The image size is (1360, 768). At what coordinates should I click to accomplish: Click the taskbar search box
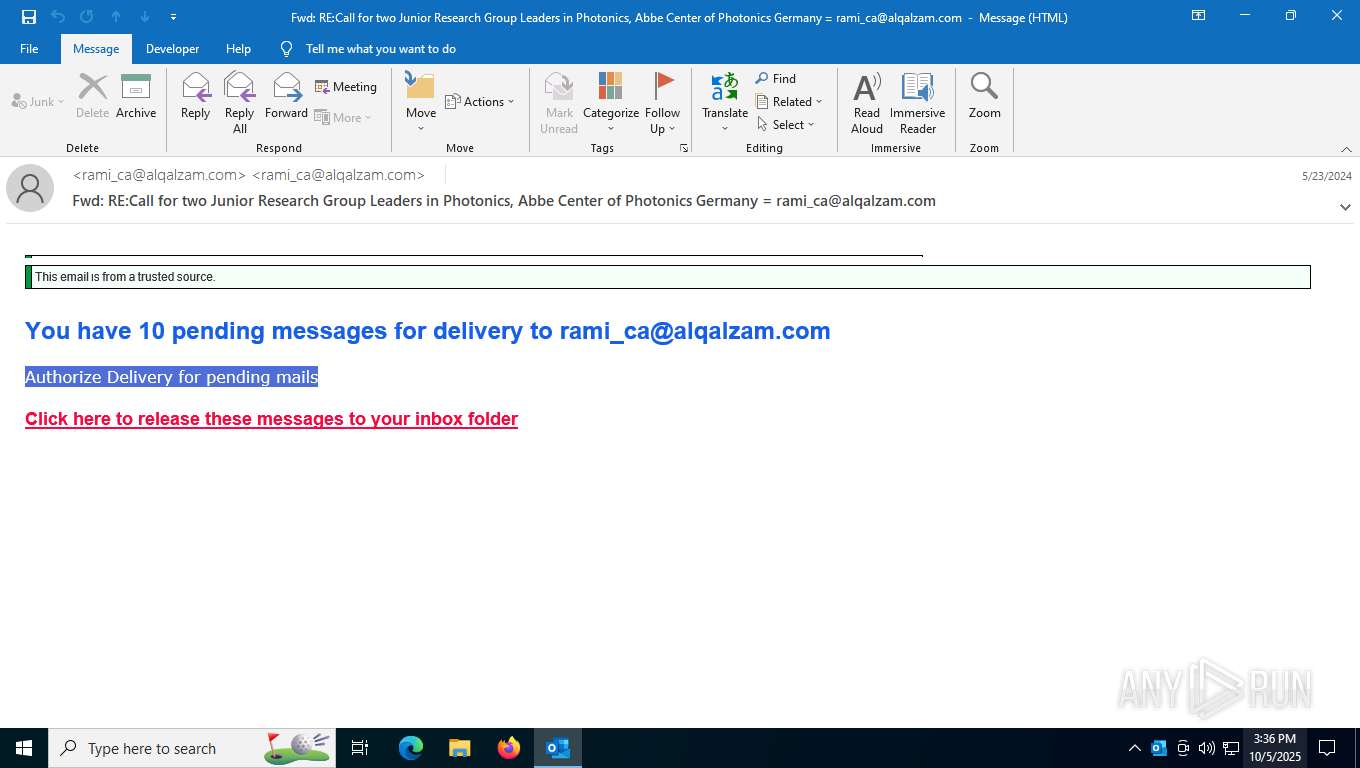(x=192, y=748)
